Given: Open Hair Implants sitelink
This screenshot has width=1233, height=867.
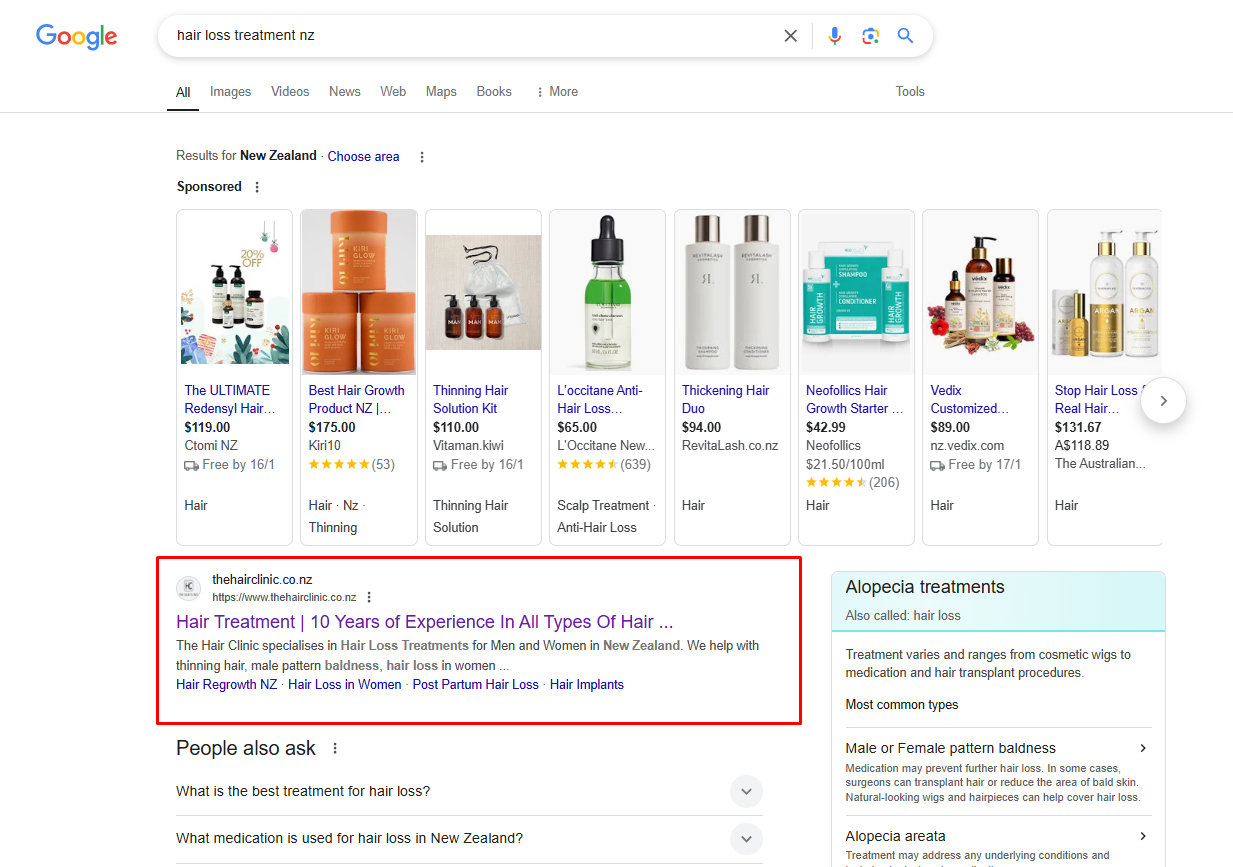Looking at the screenshot, I should pyautogui.click(x=587, y=685).
